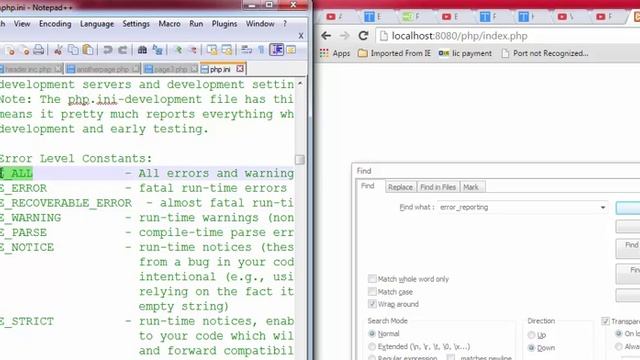Click the Zoom In toolbar icon
640x360 pixels.
click(178, 50)
